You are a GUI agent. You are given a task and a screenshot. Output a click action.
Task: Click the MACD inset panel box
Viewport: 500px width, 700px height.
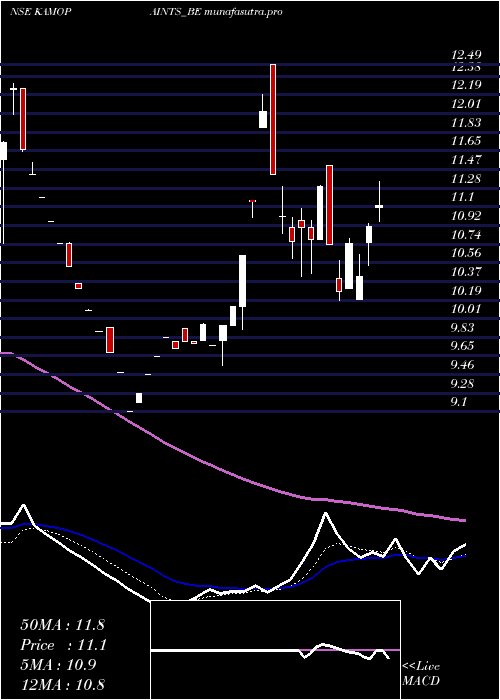(275, 650)
